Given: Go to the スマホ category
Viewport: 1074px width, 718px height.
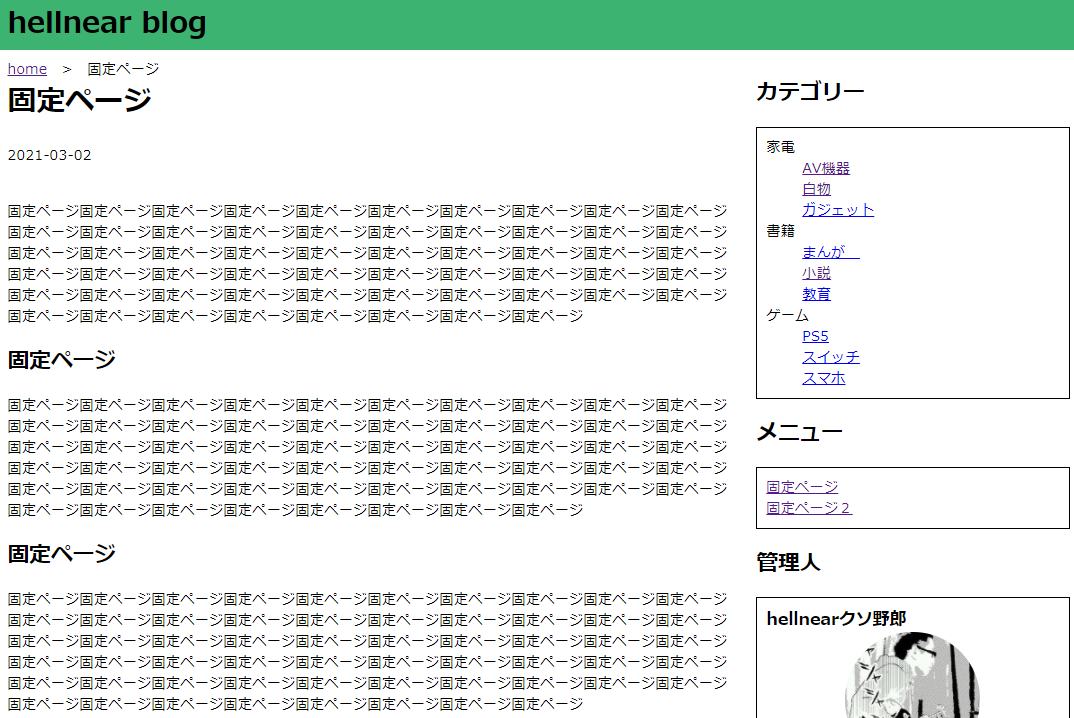Looking at the screenshot, I should (x=823, y=378).
